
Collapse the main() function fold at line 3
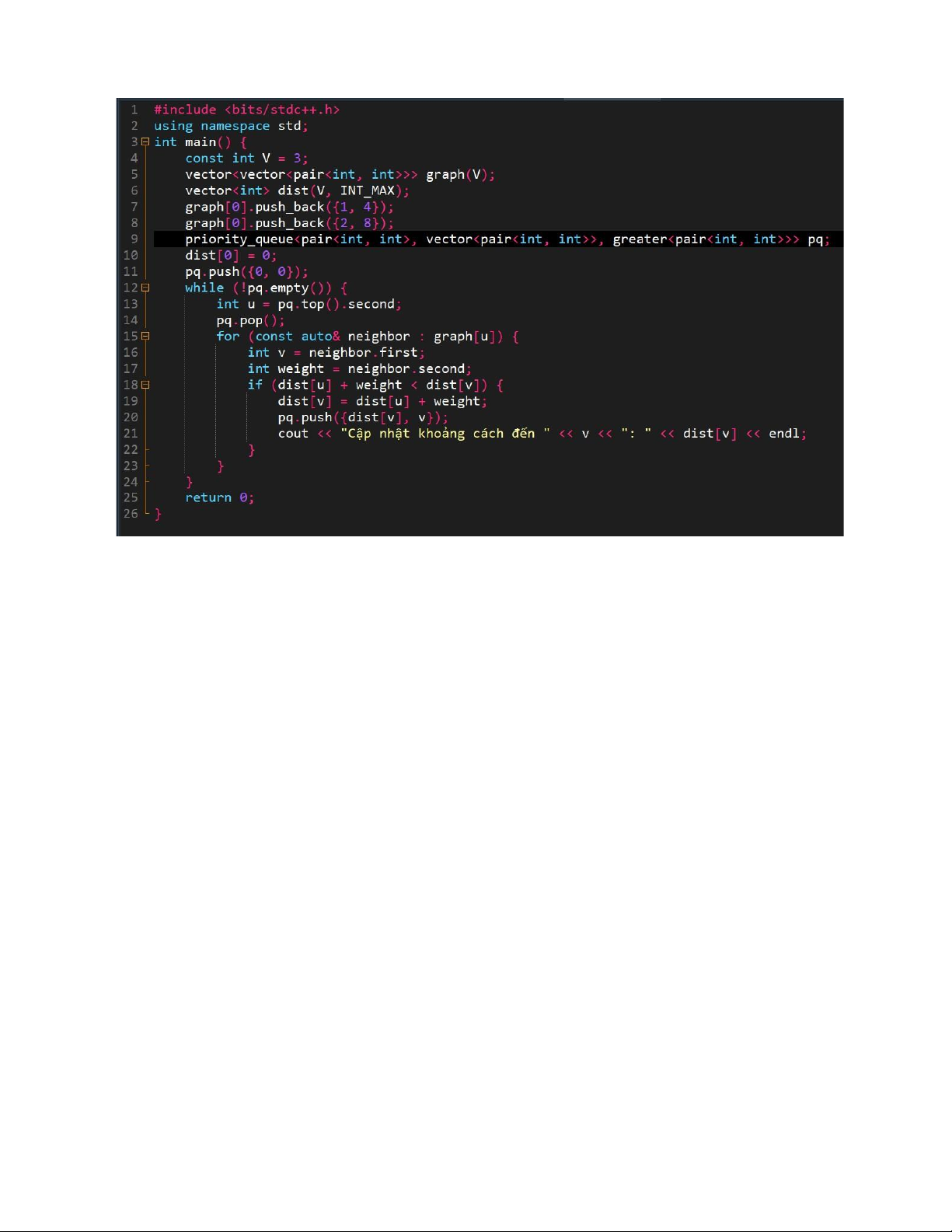coord(145,142)
